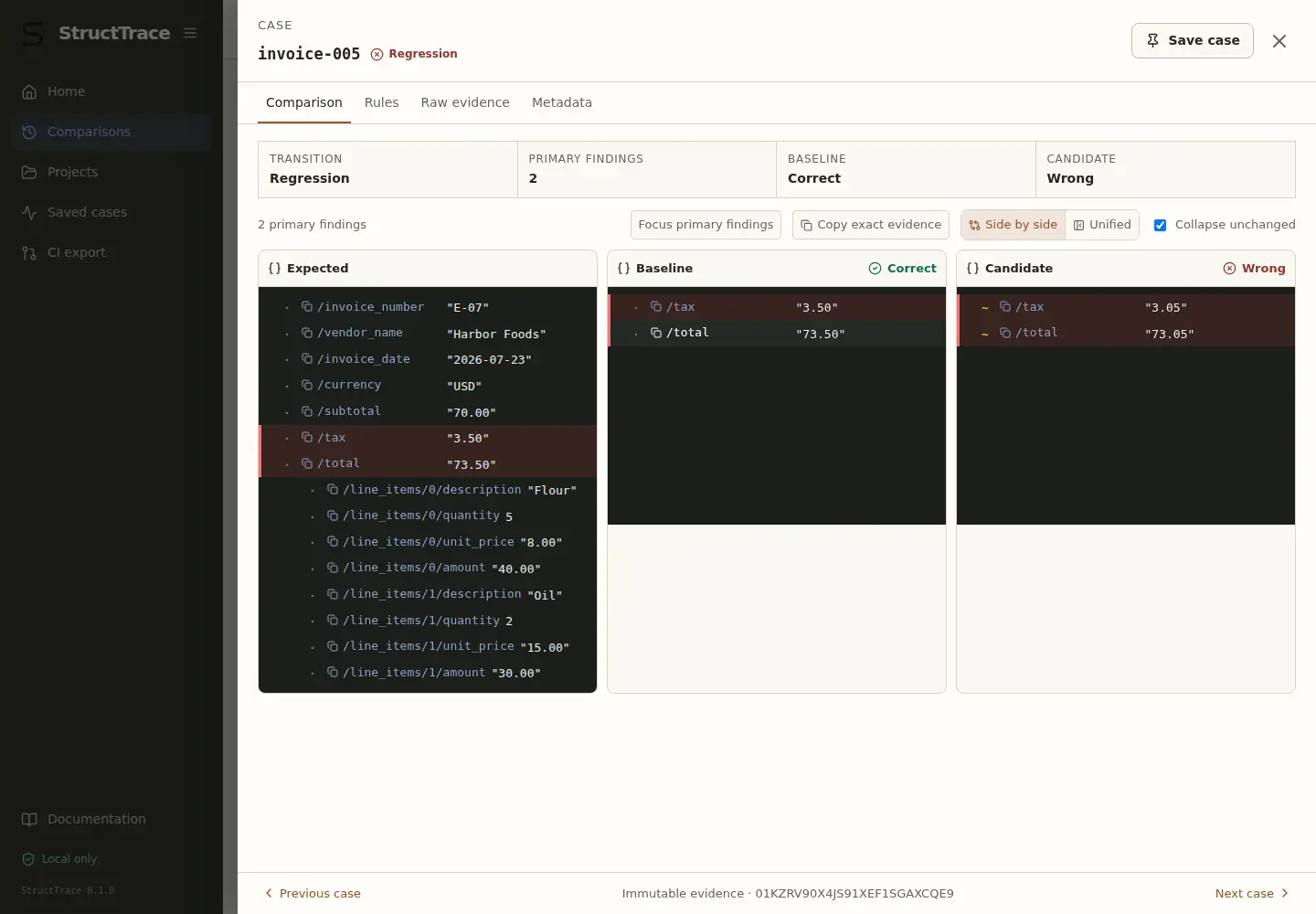Viewport: 1316px width, 914px height.
Task: Click the Local only indicator
Action: point(59,859)
